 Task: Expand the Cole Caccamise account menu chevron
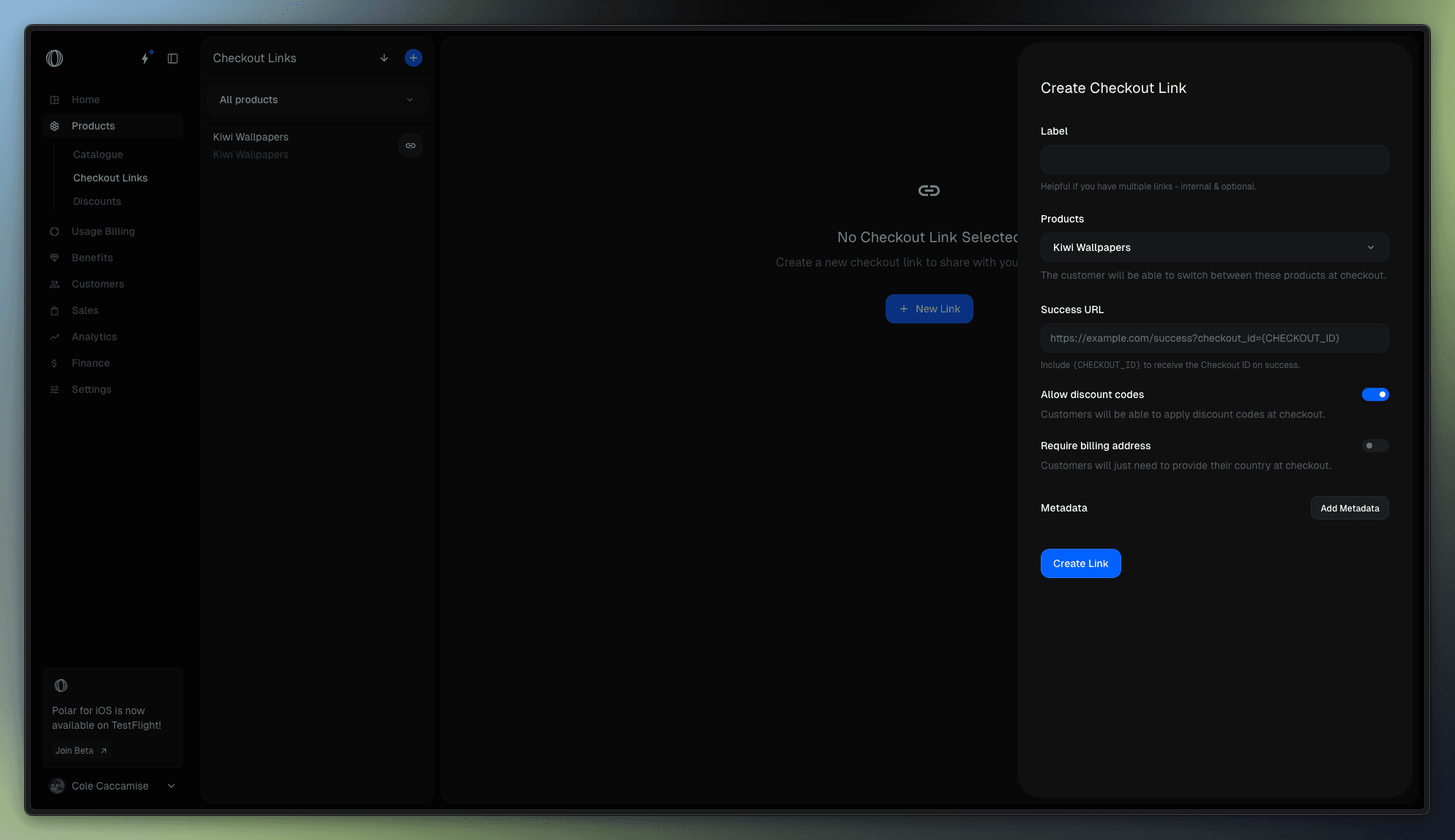pyautogui.click(x=171, y=786)
